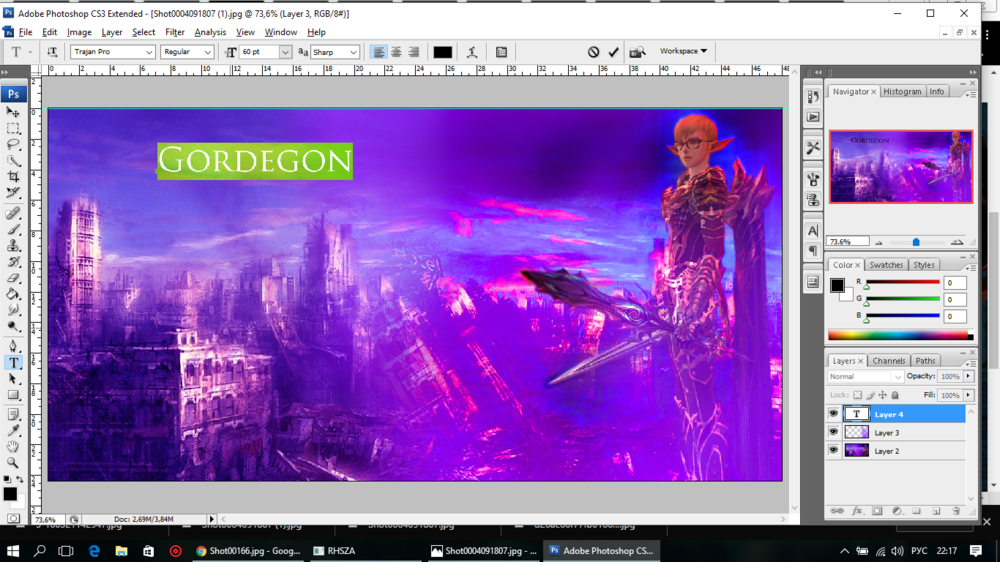Toggle visibility of Layer 3
Viewport: 1000px width, 562px height.
click(834, 432)
